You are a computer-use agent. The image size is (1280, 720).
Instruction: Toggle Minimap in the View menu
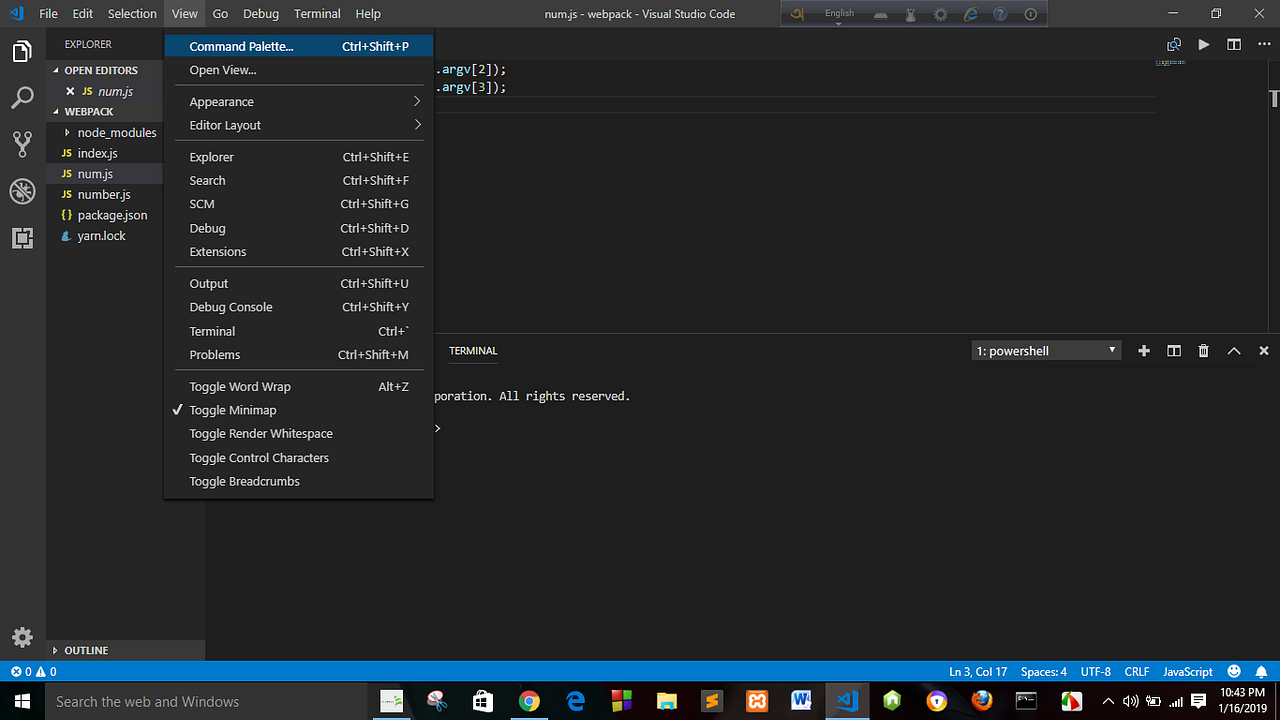tap(233, 410)
